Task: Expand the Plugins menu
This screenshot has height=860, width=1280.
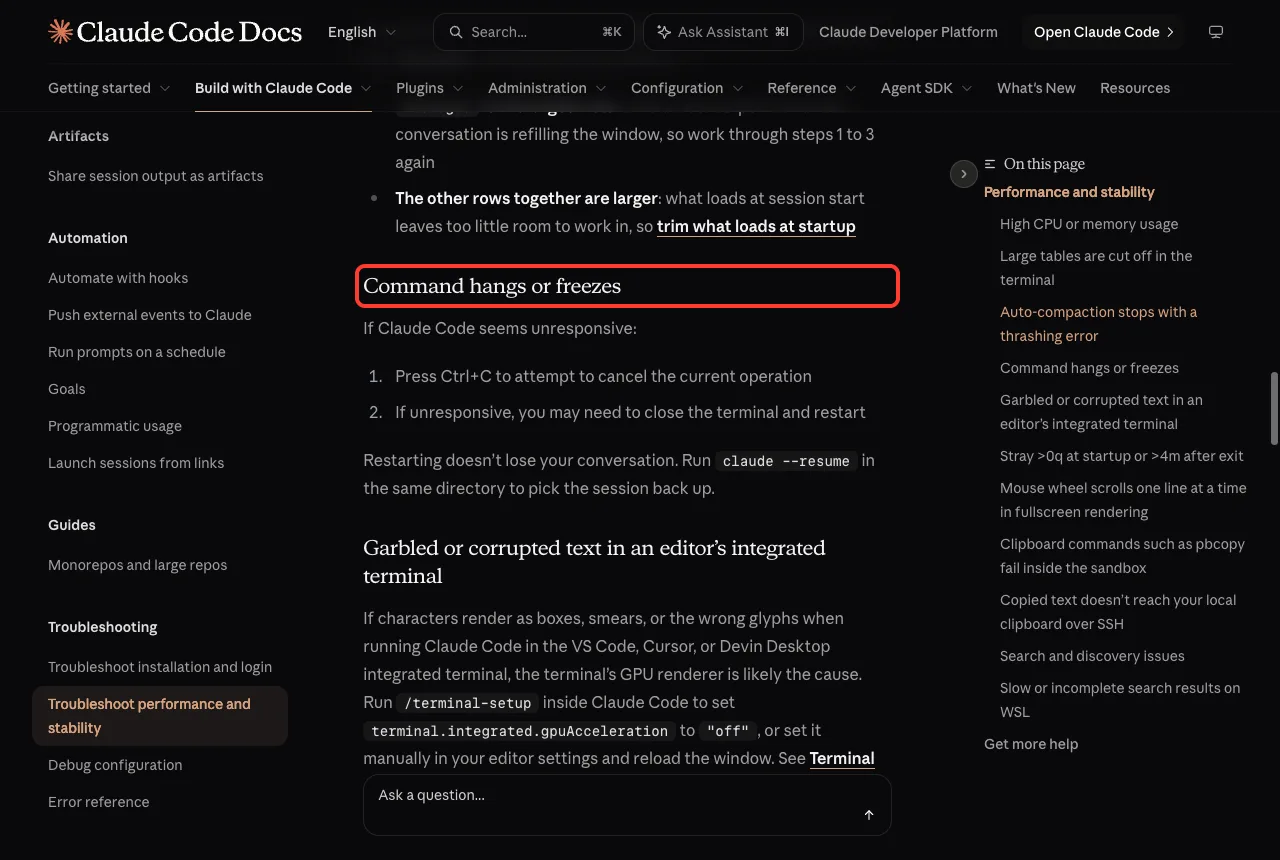Action: 430,88
